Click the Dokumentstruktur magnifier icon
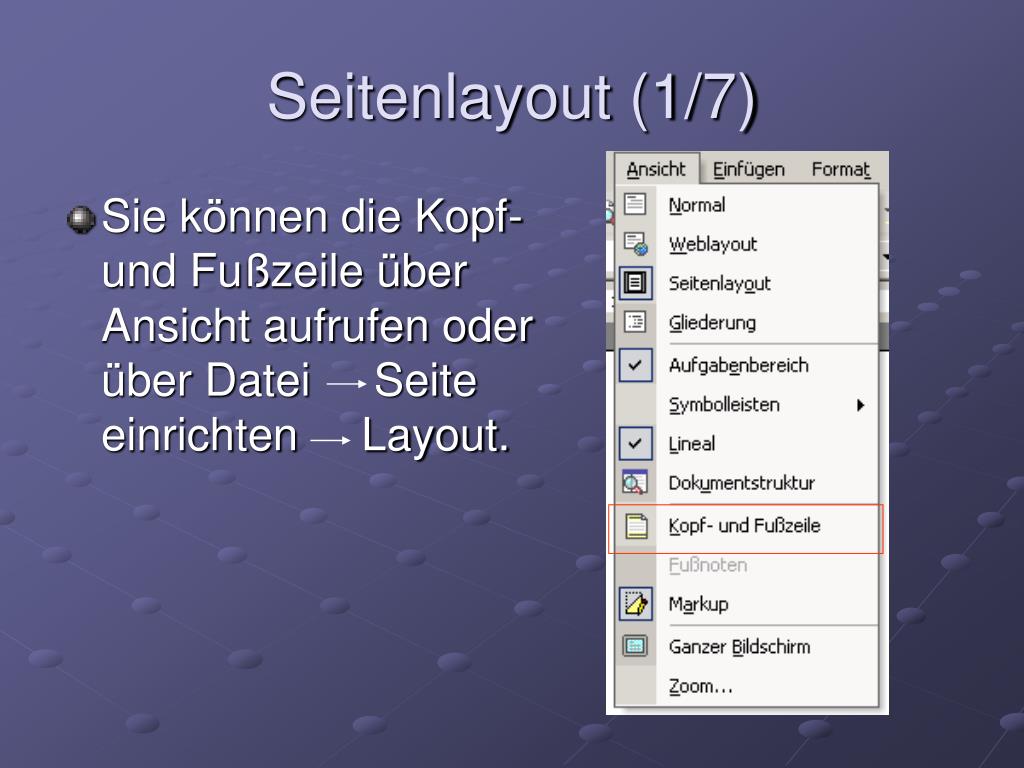This screenshot has height=768, width=1024. pos(635,483)
